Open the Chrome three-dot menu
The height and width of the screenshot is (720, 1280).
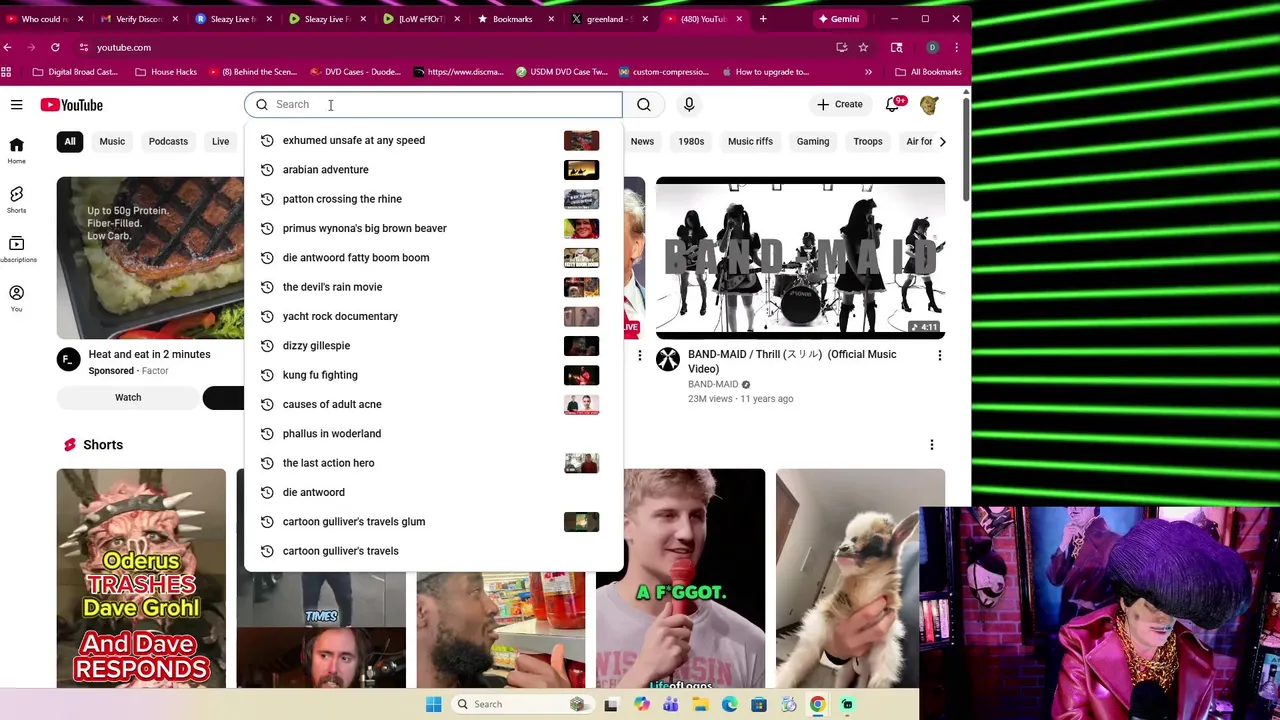click(956, 47)
